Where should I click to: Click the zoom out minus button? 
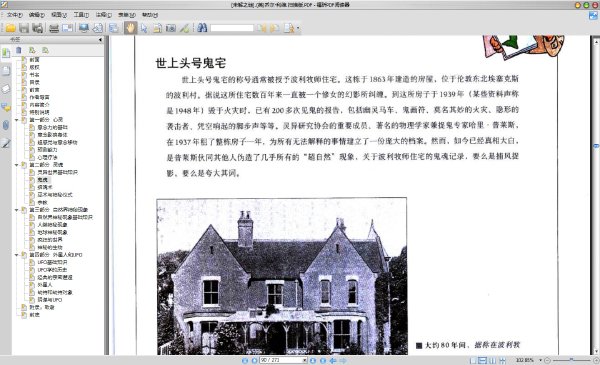point(548,360)
